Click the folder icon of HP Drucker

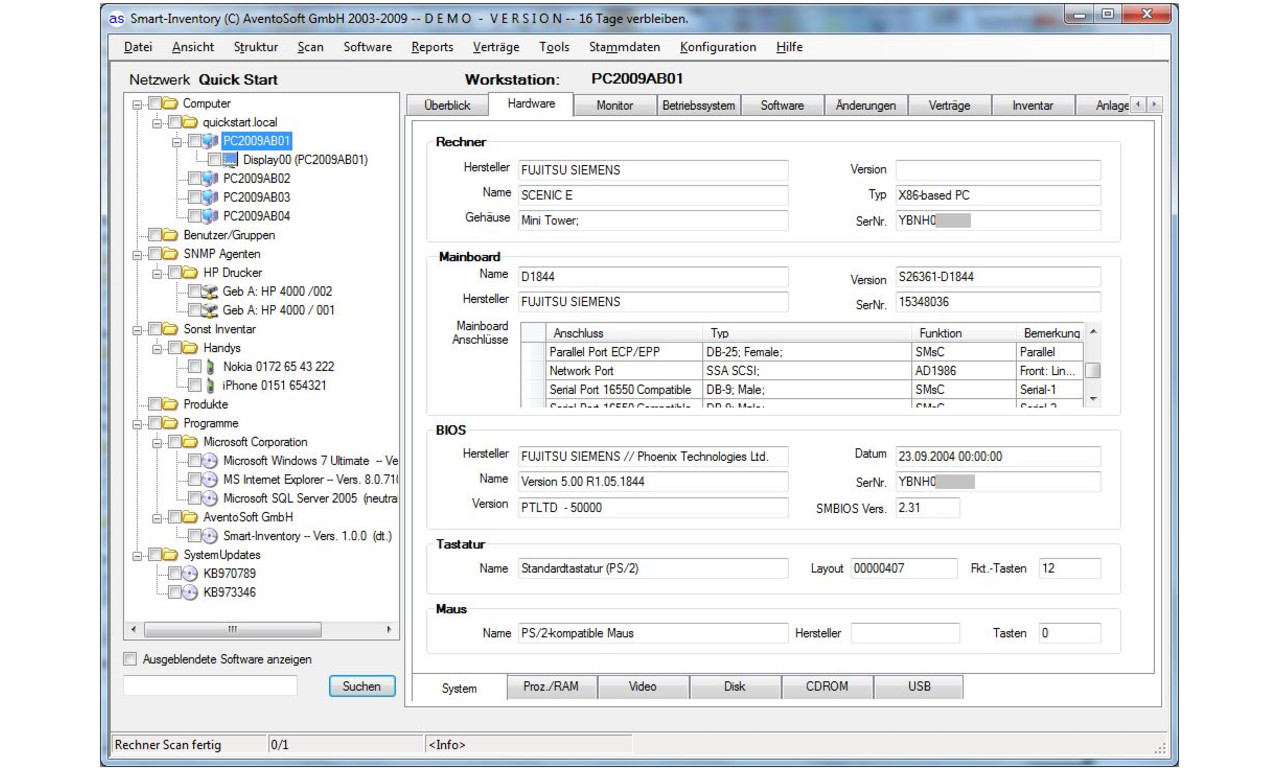[x=190, y=272]
